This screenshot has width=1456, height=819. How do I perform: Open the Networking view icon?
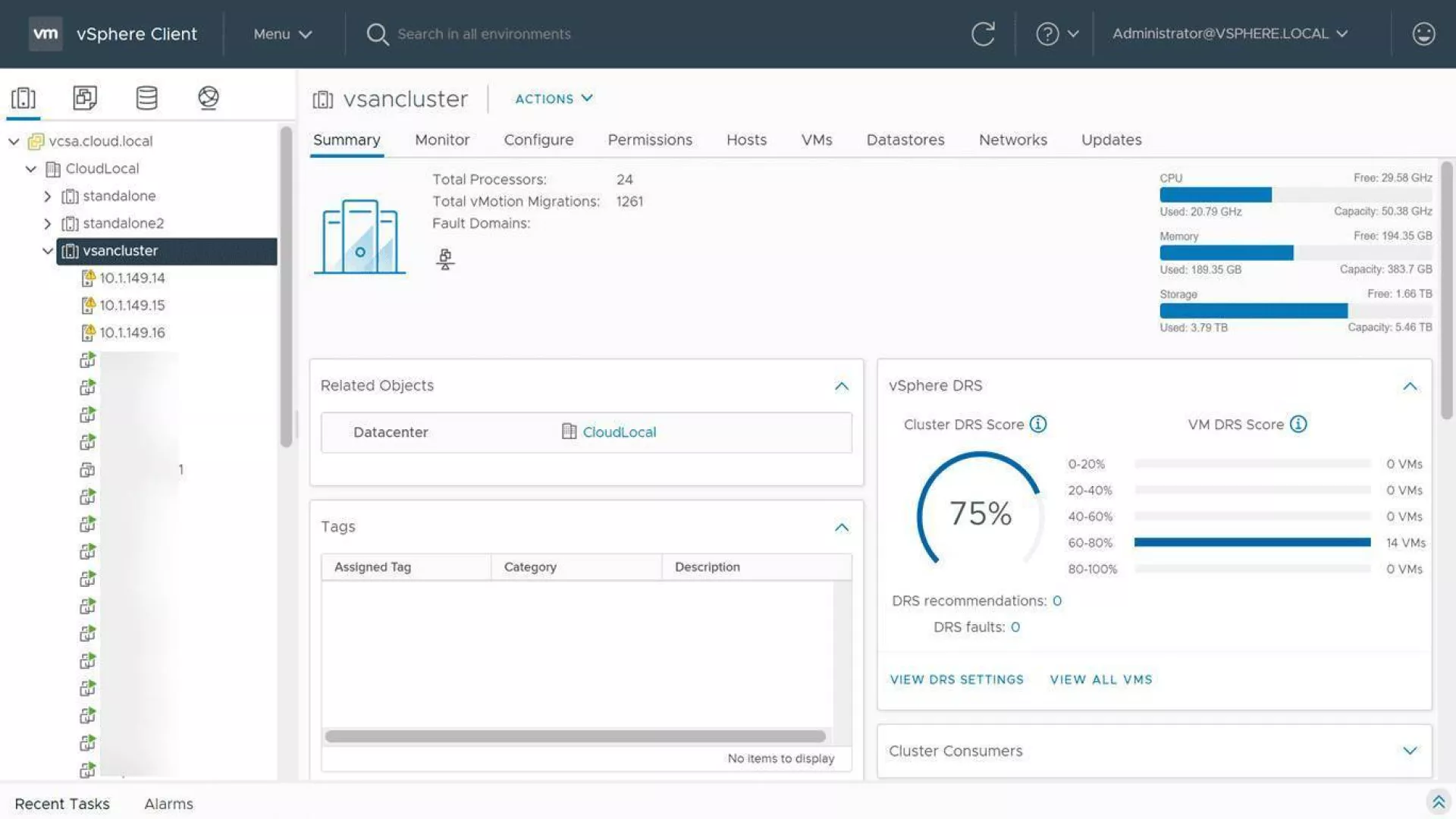(209, 98)
